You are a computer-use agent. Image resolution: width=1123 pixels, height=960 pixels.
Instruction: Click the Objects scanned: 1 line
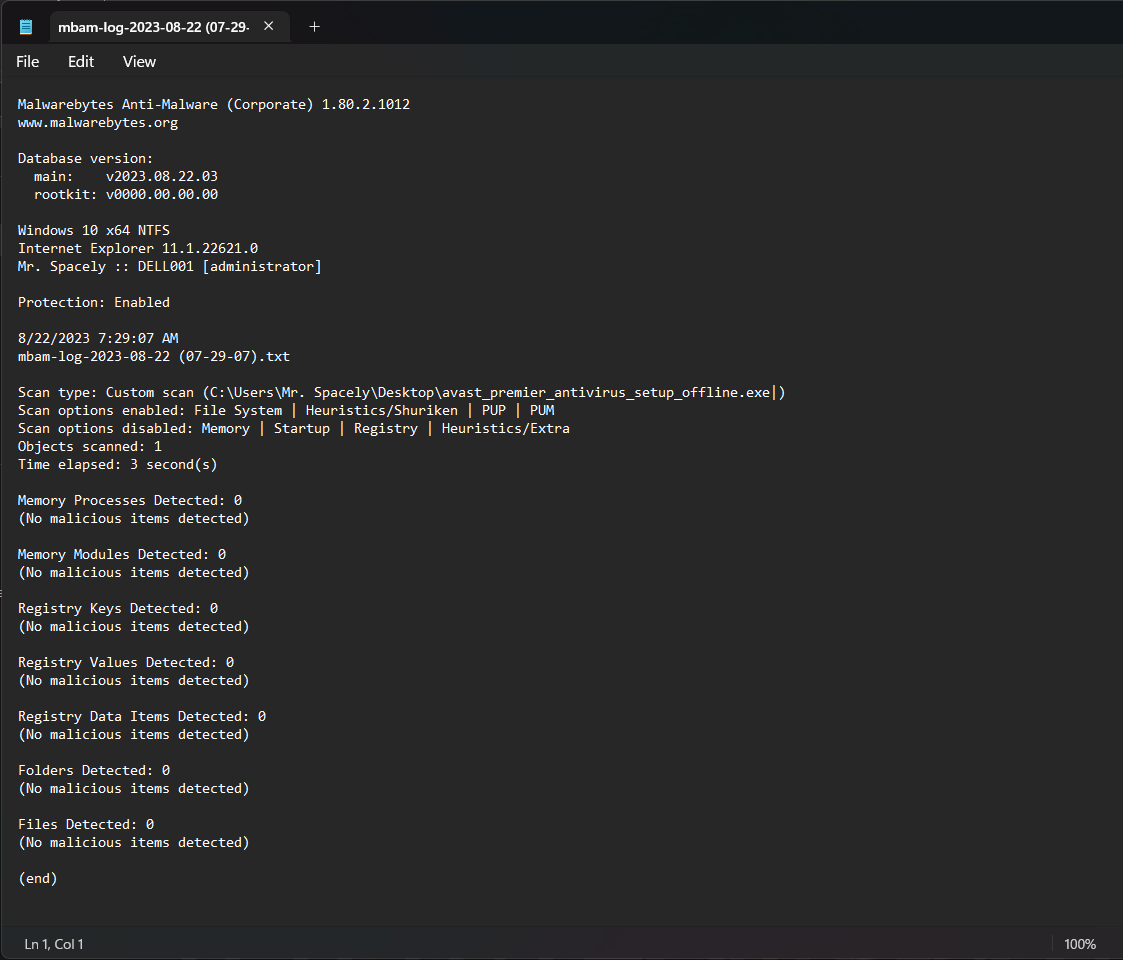click(x=90, y=446)
